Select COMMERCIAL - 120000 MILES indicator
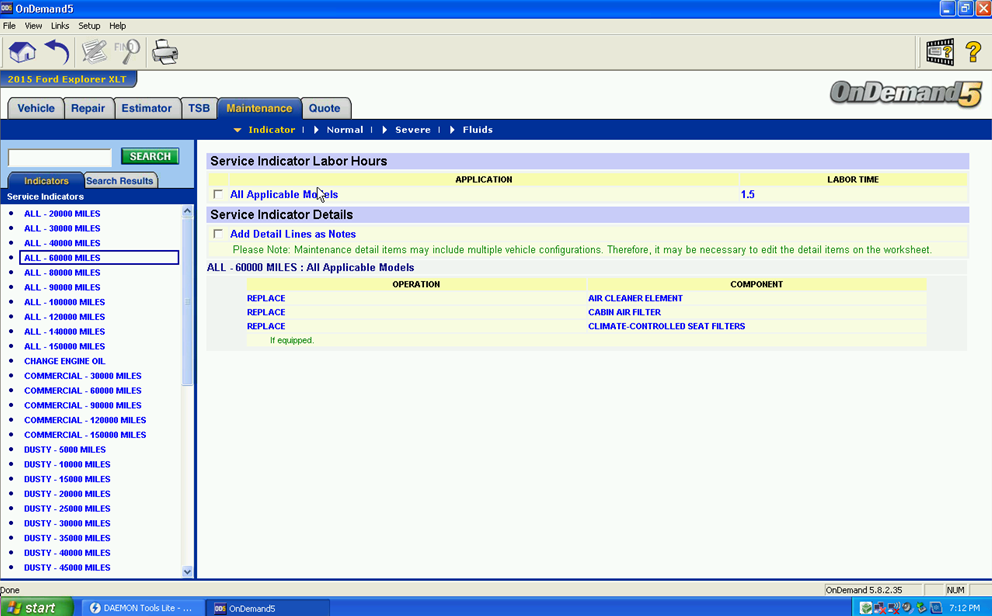The height and width of the screenshot is (616, 992). point(85,420)
